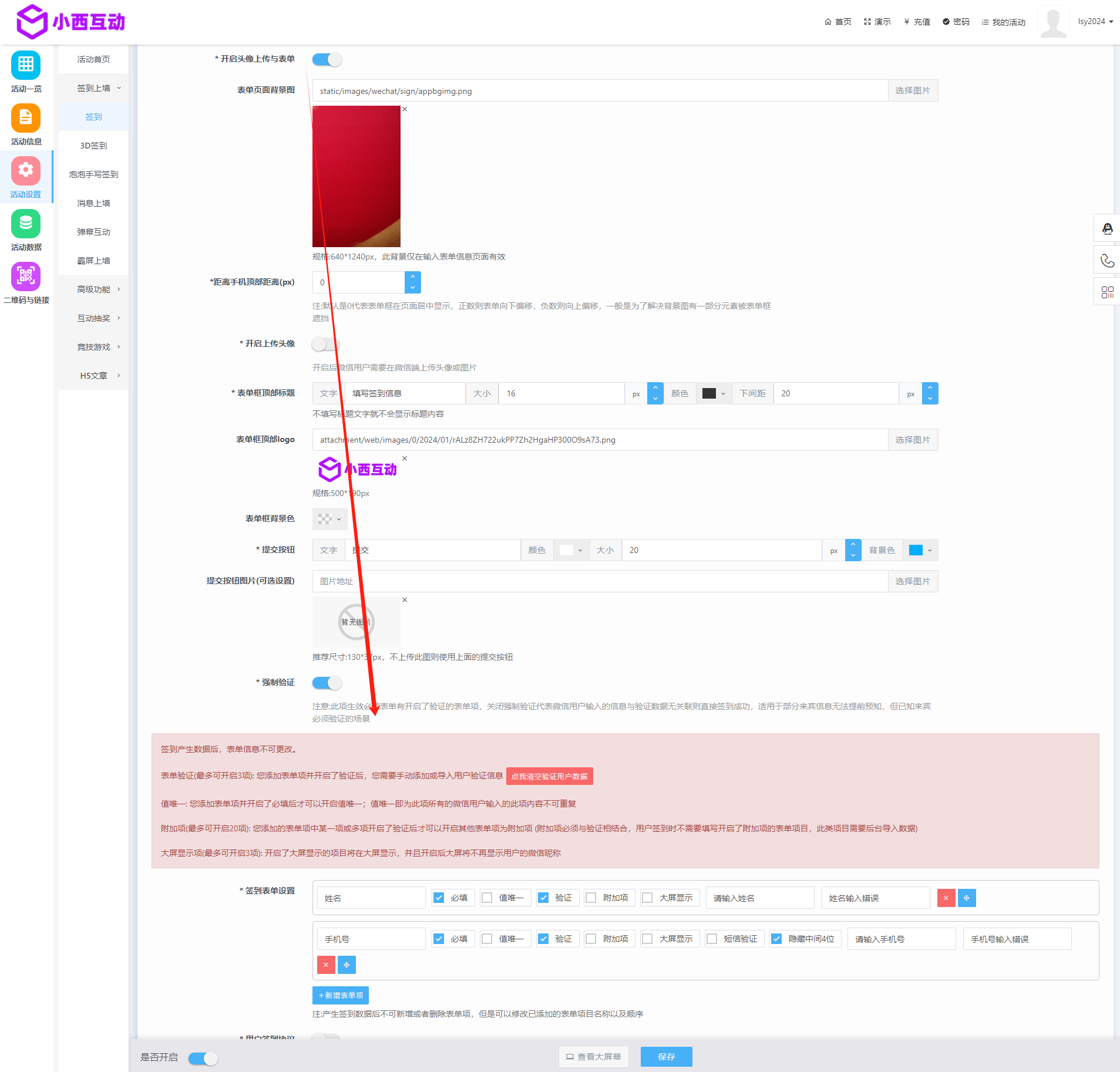Click 查看大屏幕 button
The height and width of the screenshot is (1072, 1120).
coord(593,1057)
